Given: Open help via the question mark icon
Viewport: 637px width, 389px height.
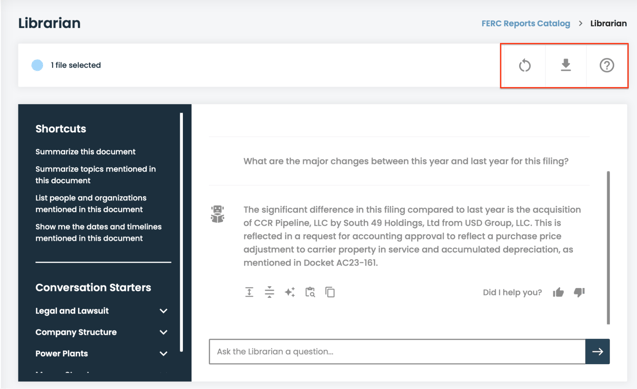Looking at the screenshot, I should click(607, 65).
